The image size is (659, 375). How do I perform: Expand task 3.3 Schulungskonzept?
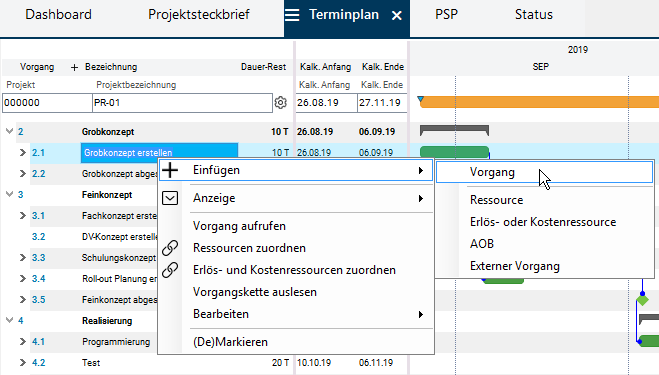(x=23, y=257)
